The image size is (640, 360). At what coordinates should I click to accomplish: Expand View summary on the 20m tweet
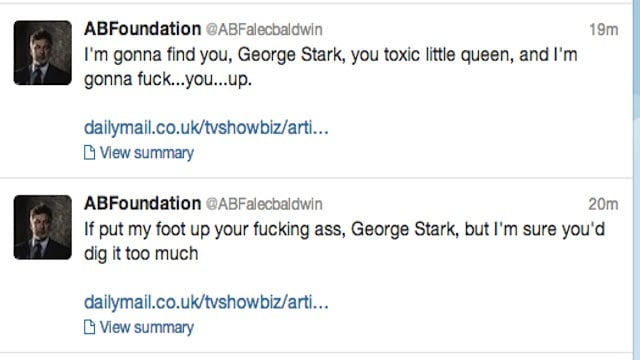pyautogui.click(x=147, y=327)
